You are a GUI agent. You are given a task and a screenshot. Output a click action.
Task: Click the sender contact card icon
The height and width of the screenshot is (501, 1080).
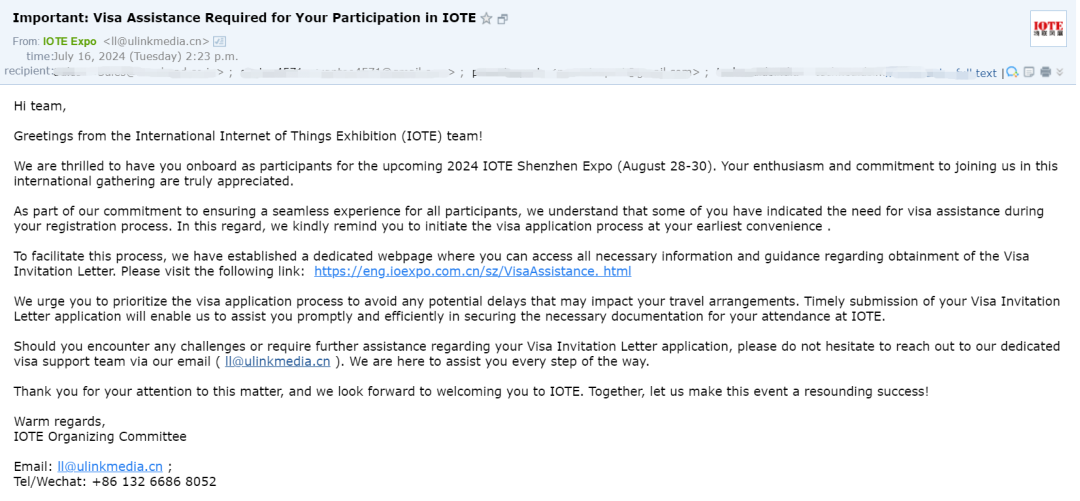(220, 41)
